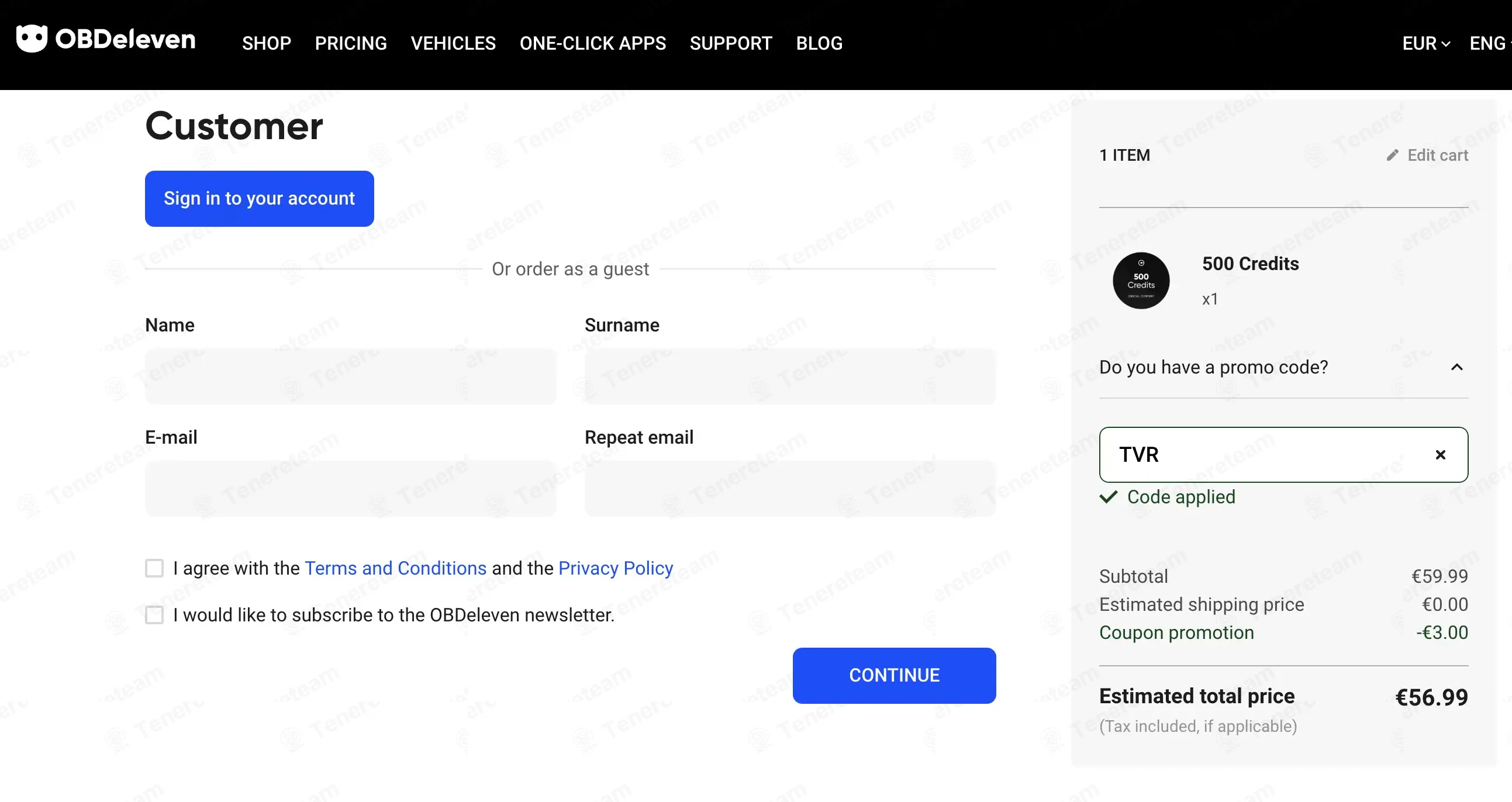This screenshot has width=1512, height=802.
Task: Click the OBDeleven wordmark text
Action: (125, 39)
